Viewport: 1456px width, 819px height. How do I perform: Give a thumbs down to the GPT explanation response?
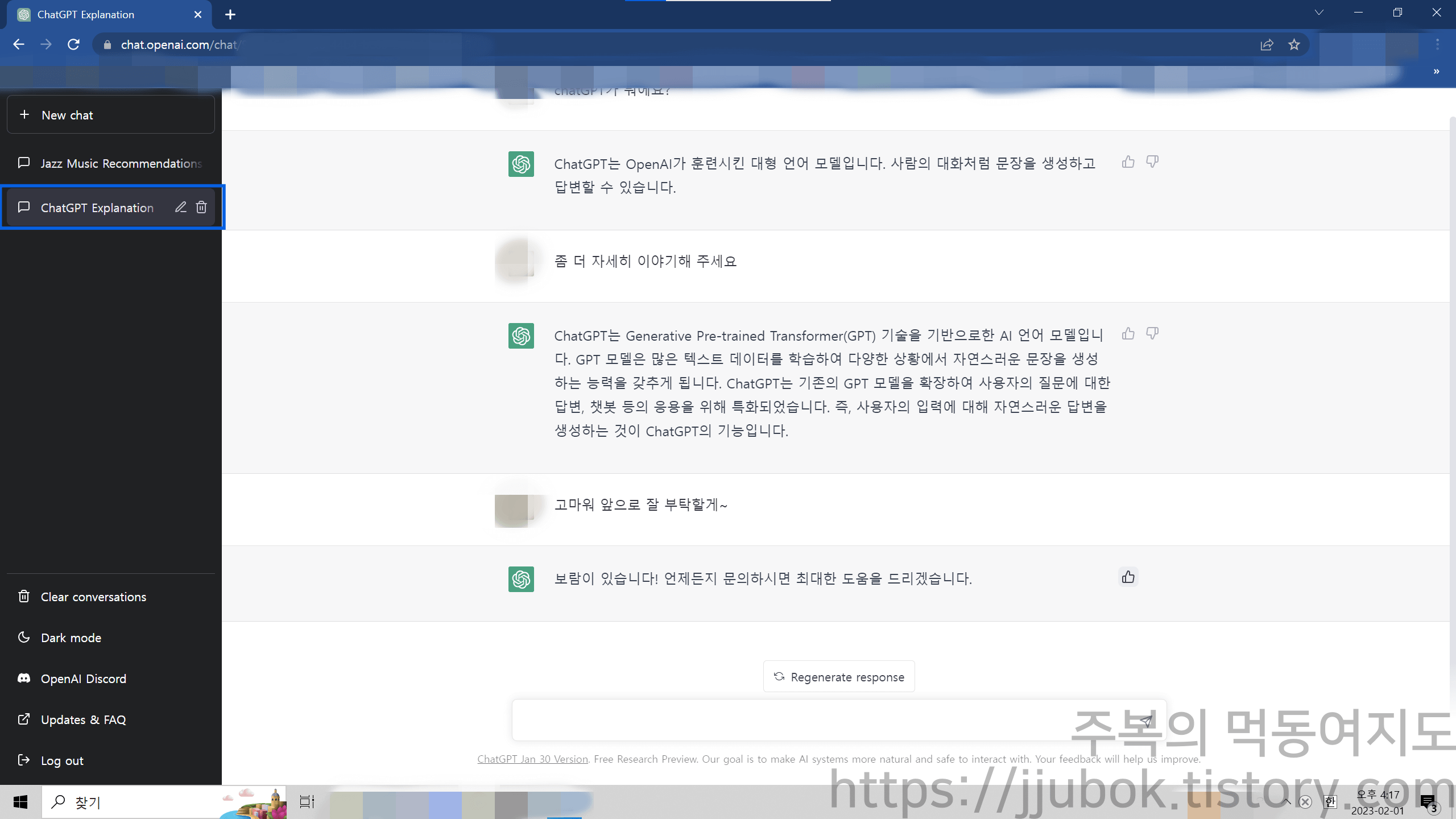[x=1152, y=334]
